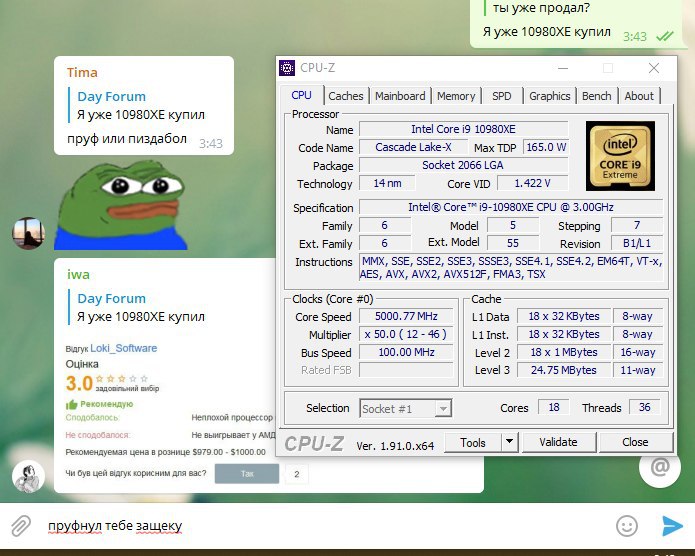Click the Level 2 value "18 x 1 MBytes"

[564, 352]
